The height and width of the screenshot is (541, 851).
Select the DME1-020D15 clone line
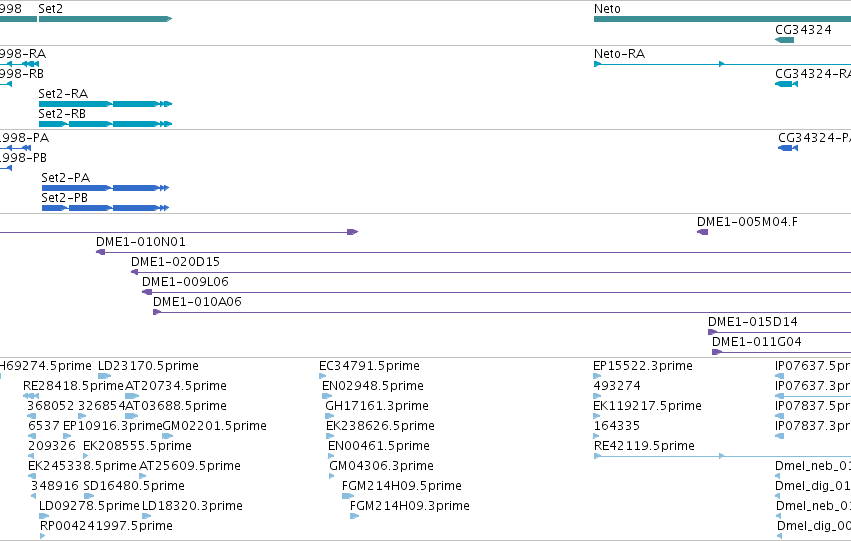491,272
